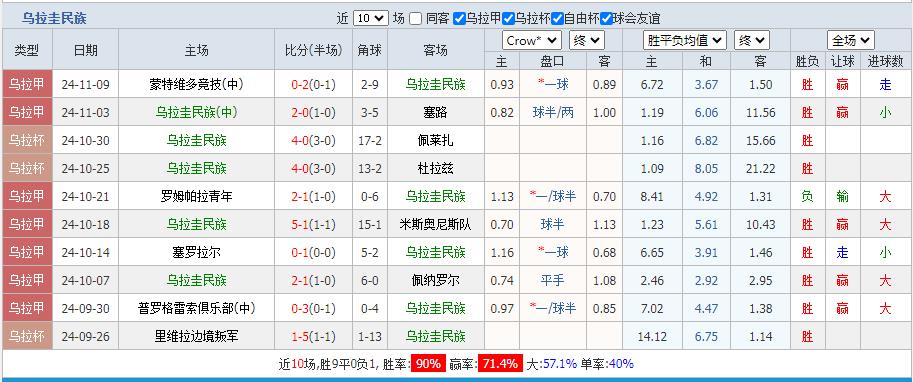Image resolution: width=913 pixels, height=382 pixels.
Task: Click the 盘口 column header
Action: click(553, 61)
